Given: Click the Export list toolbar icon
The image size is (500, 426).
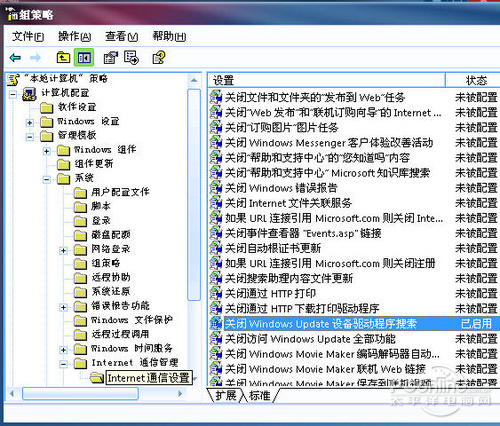Looking at the screenshot, I should [x=131, y=58].
